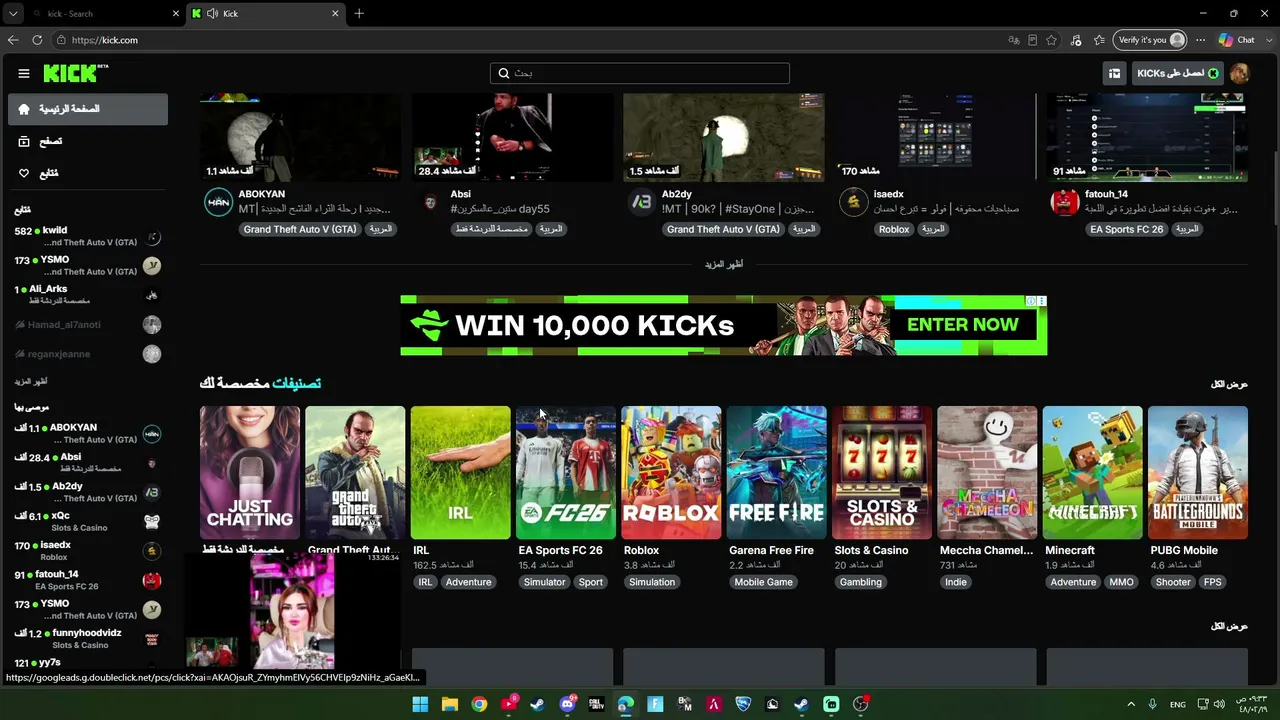Click the ad info icon on banner
The image size is (1280, 720).
(x=1031, y=301)
